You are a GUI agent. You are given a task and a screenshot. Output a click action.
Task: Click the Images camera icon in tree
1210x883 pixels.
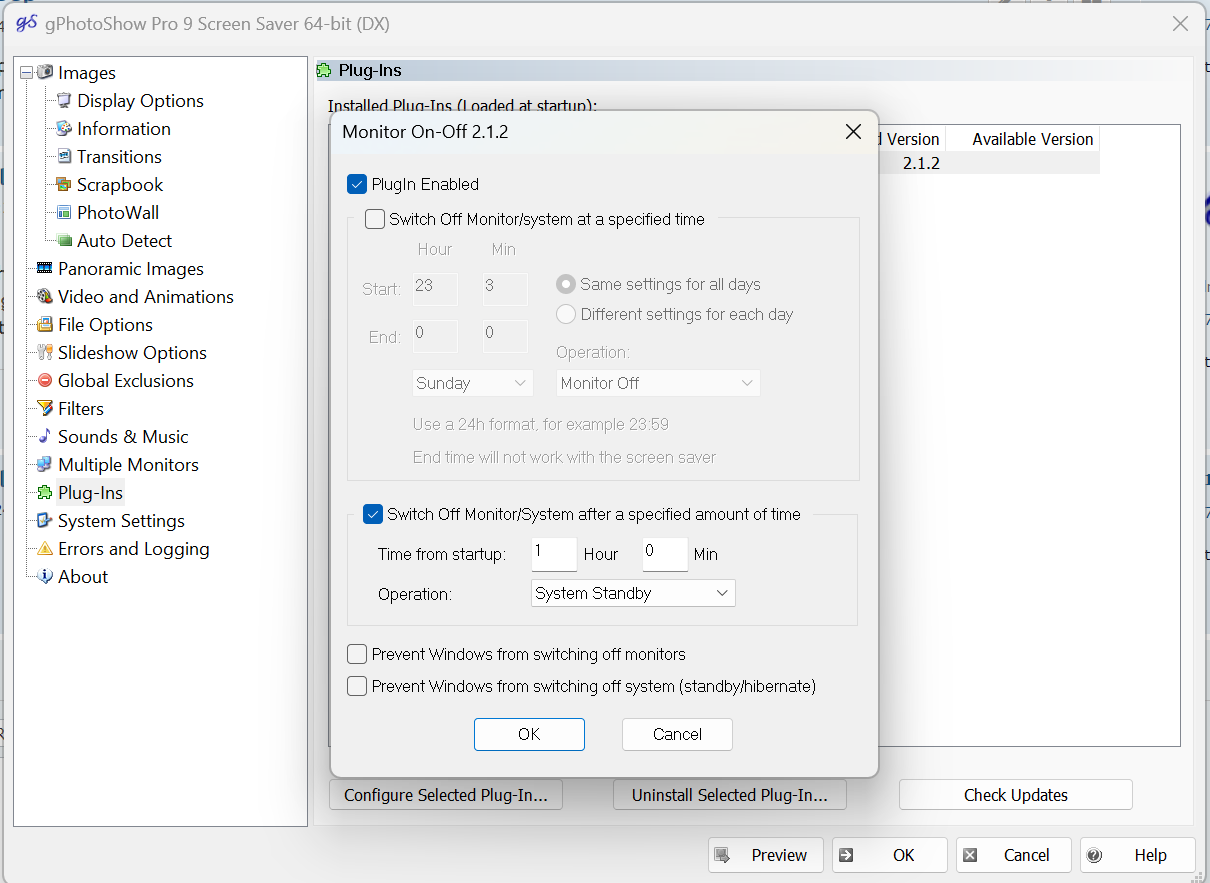coord(44,72)
